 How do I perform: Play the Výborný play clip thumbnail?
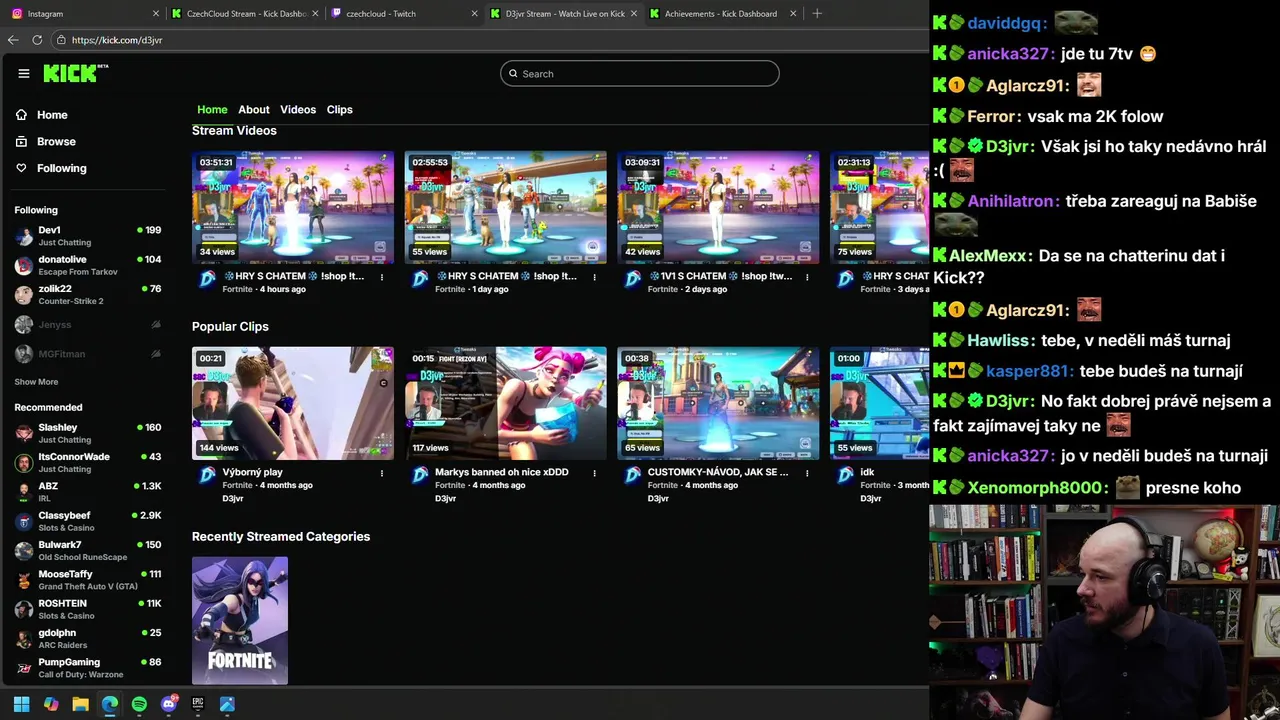(x=293, y=403)
